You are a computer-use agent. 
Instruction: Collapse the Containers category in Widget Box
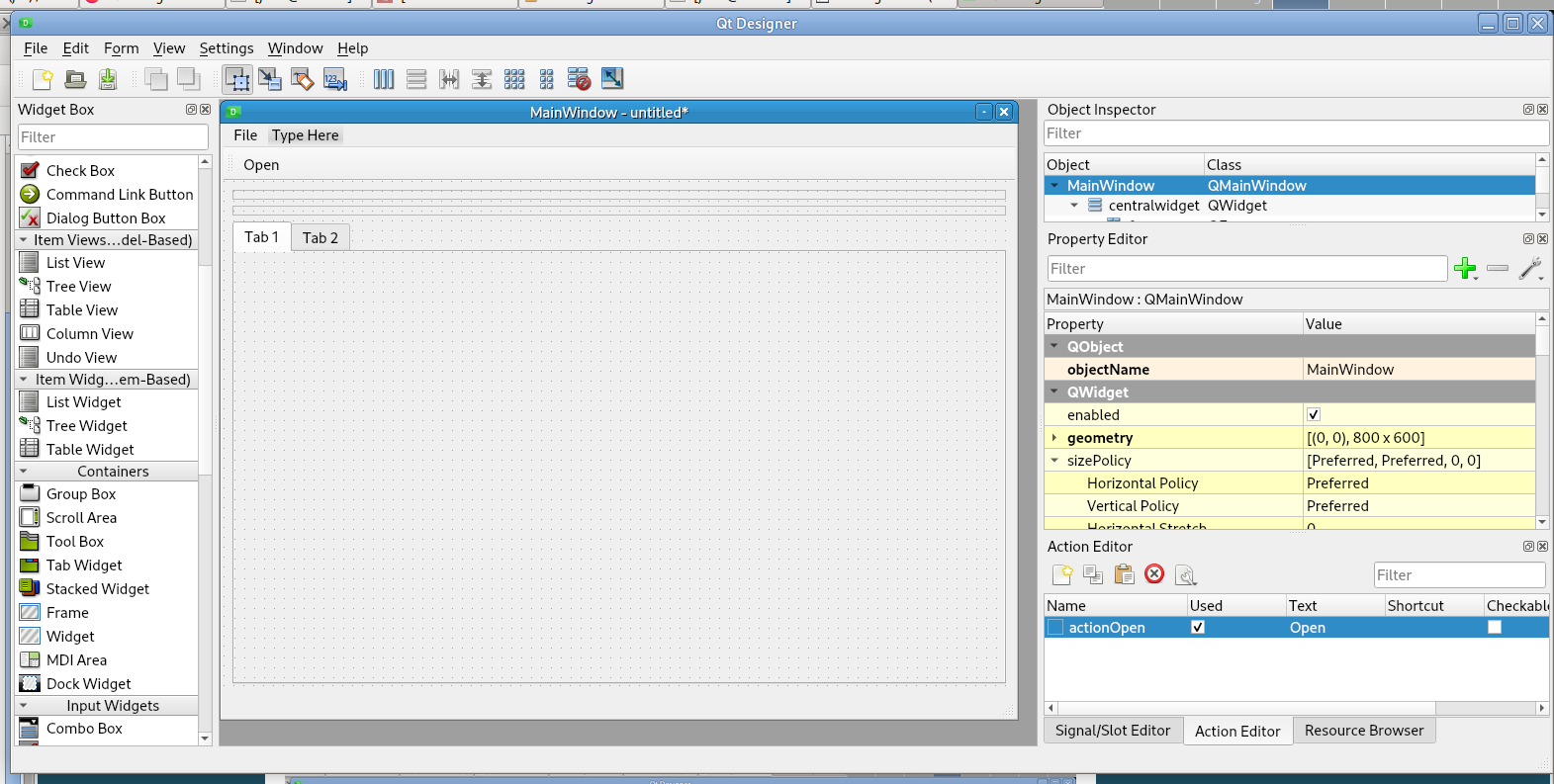coord(24,472)
